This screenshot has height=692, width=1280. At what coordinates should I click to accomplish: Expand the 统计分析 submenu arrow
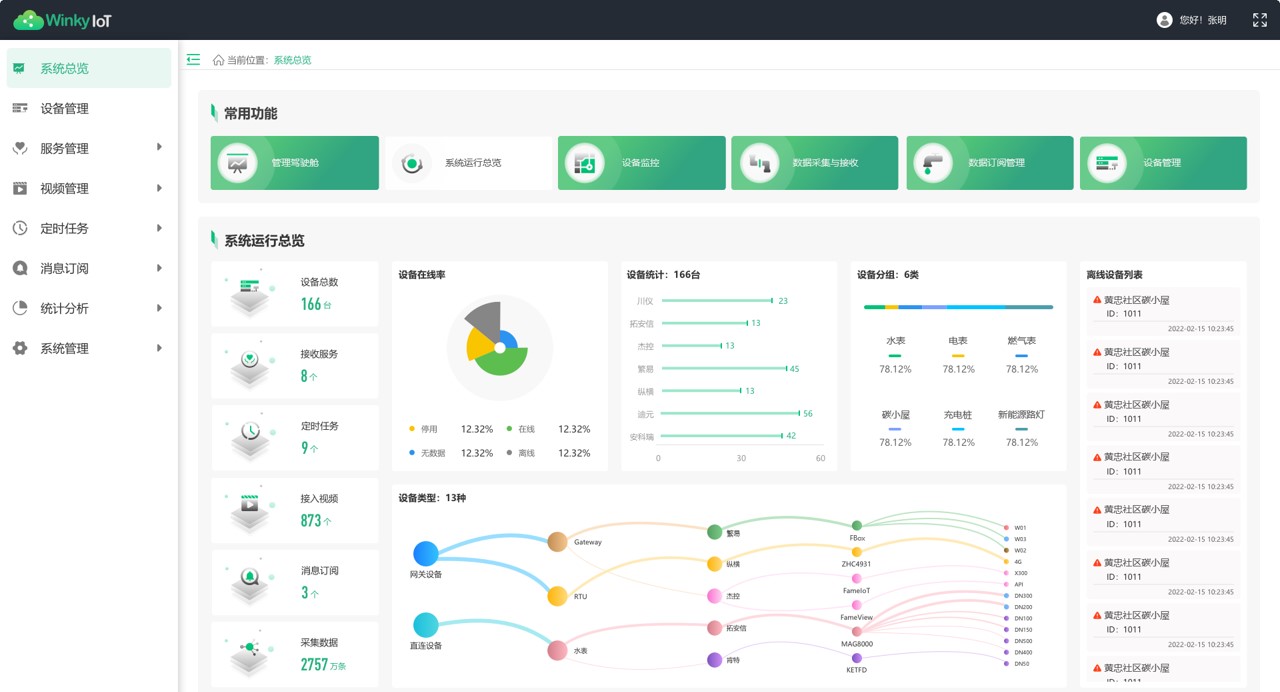[x=160, y=308]
